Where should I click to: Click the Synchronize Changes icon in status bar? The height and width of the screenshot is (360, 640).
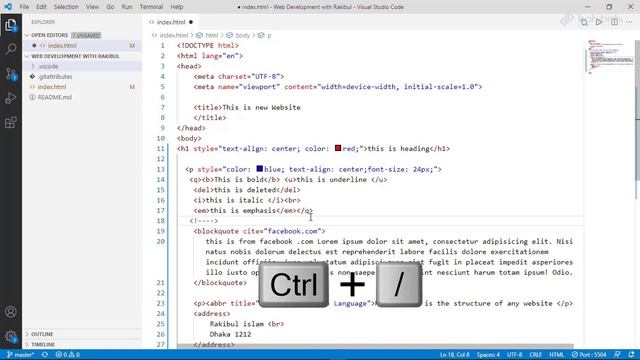click(45, 355)
